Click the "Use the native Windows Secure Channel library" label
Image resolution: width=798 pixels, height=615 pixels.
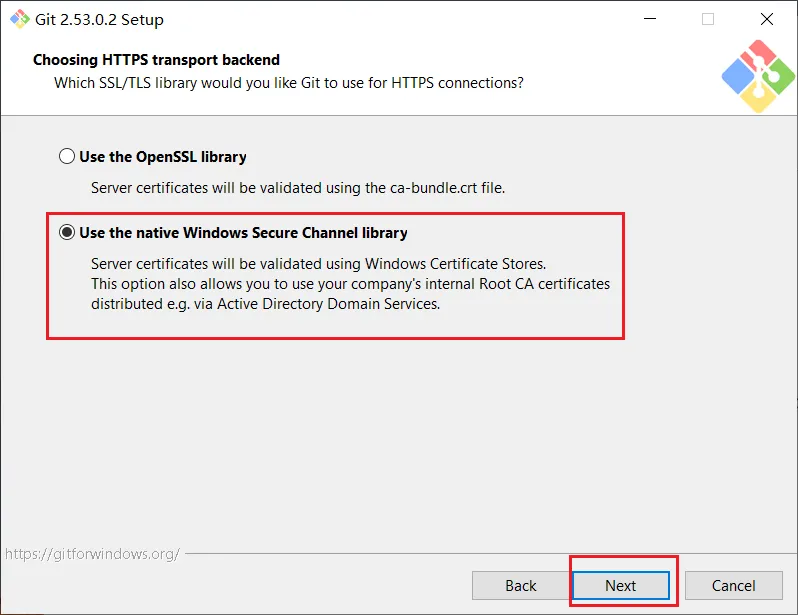pyautogui.click(x=243, y=233)
